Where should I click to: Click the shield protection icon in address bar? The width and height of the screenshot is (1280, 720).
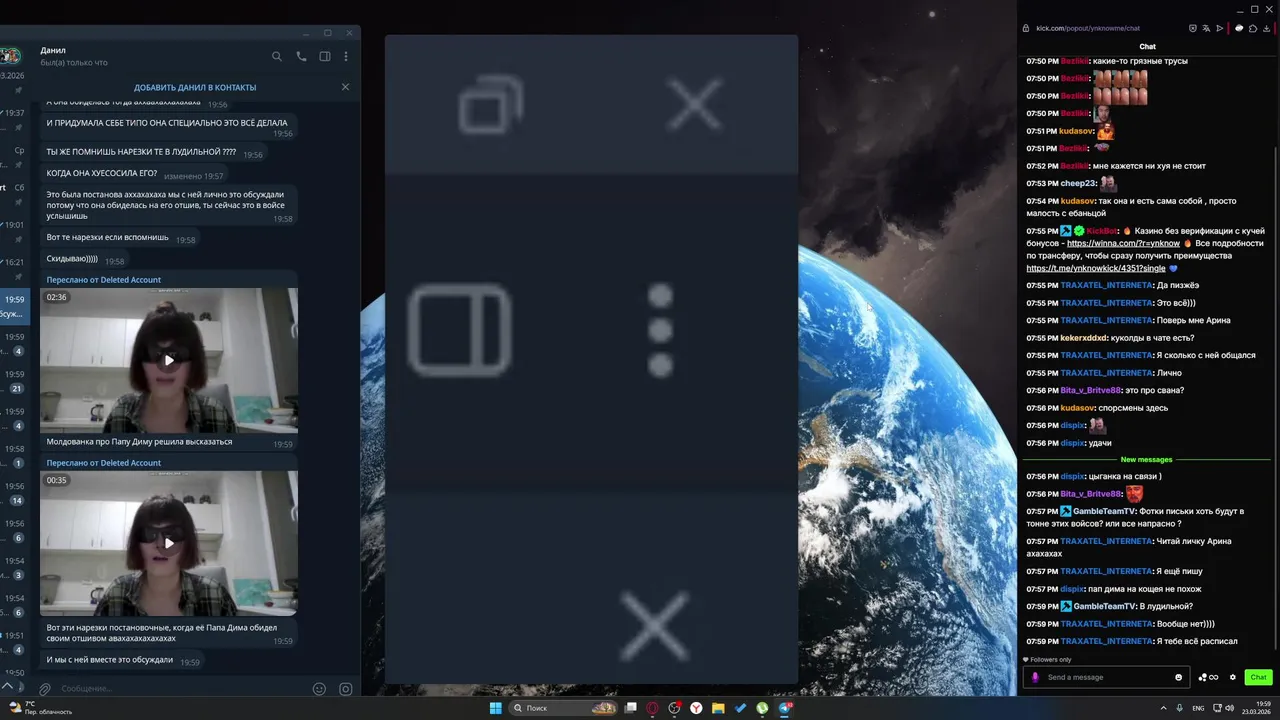pos(1192,28)
